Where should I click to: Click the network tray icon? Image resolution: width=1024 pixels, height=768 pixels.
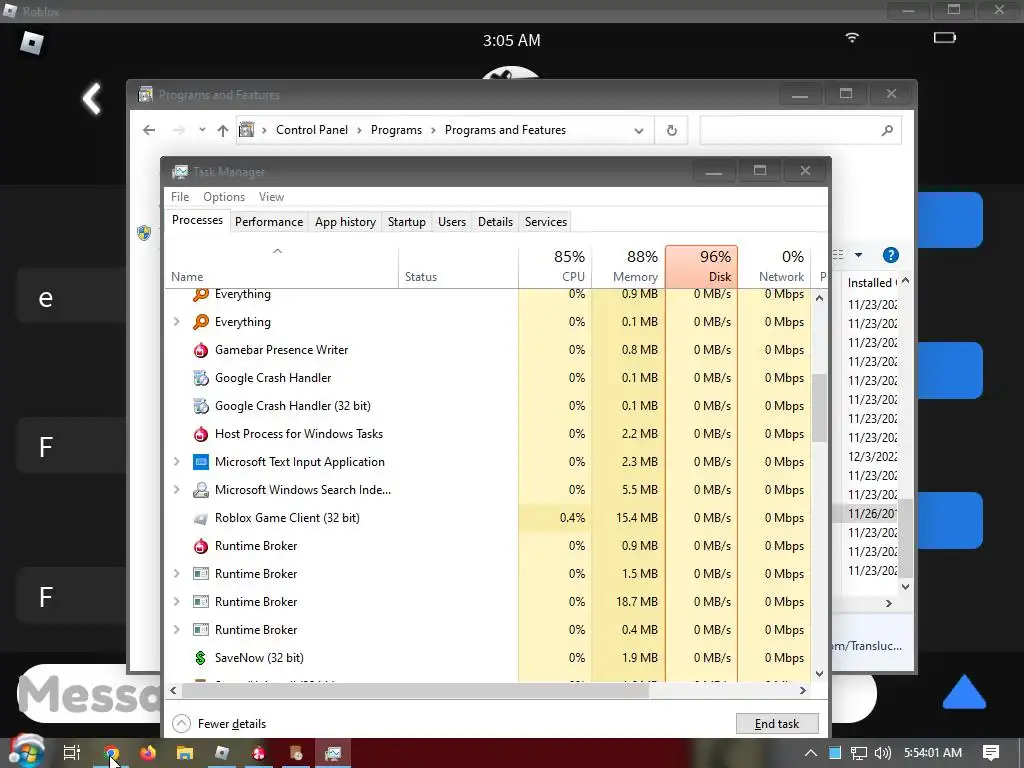[859, 752]
